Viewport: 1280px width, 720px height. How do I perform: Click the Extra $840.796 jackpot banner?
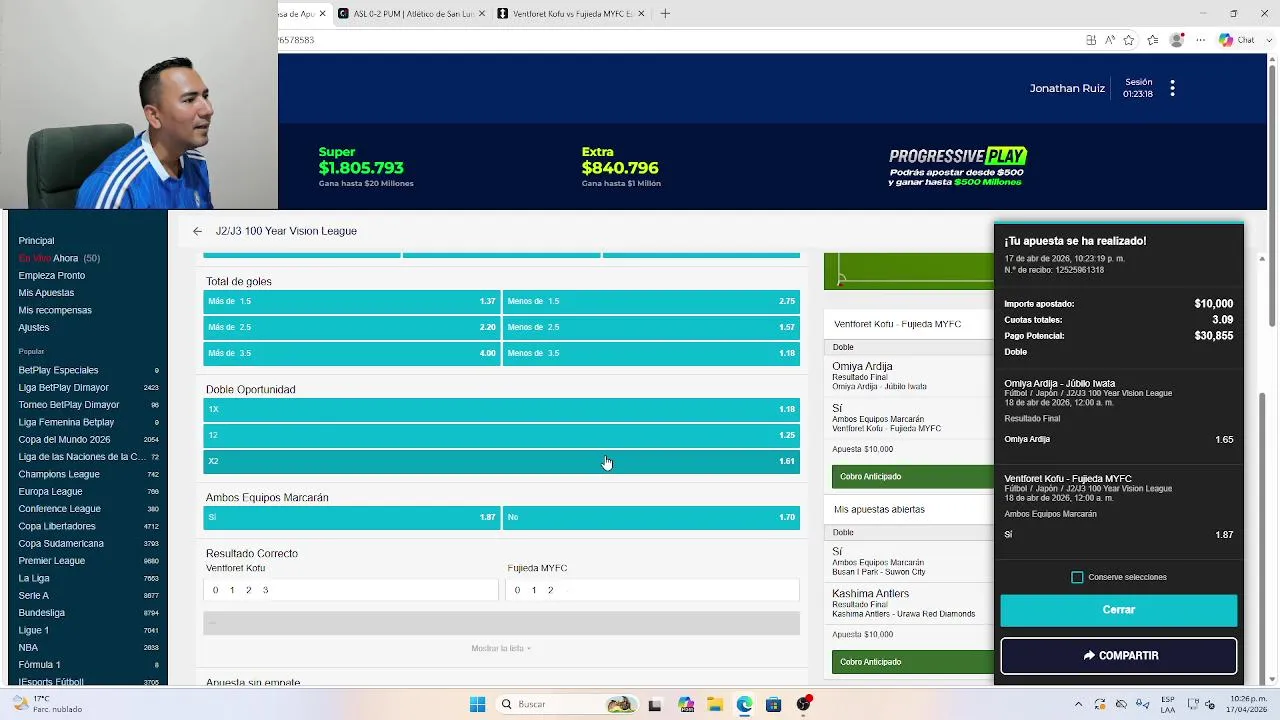point(621,167)
